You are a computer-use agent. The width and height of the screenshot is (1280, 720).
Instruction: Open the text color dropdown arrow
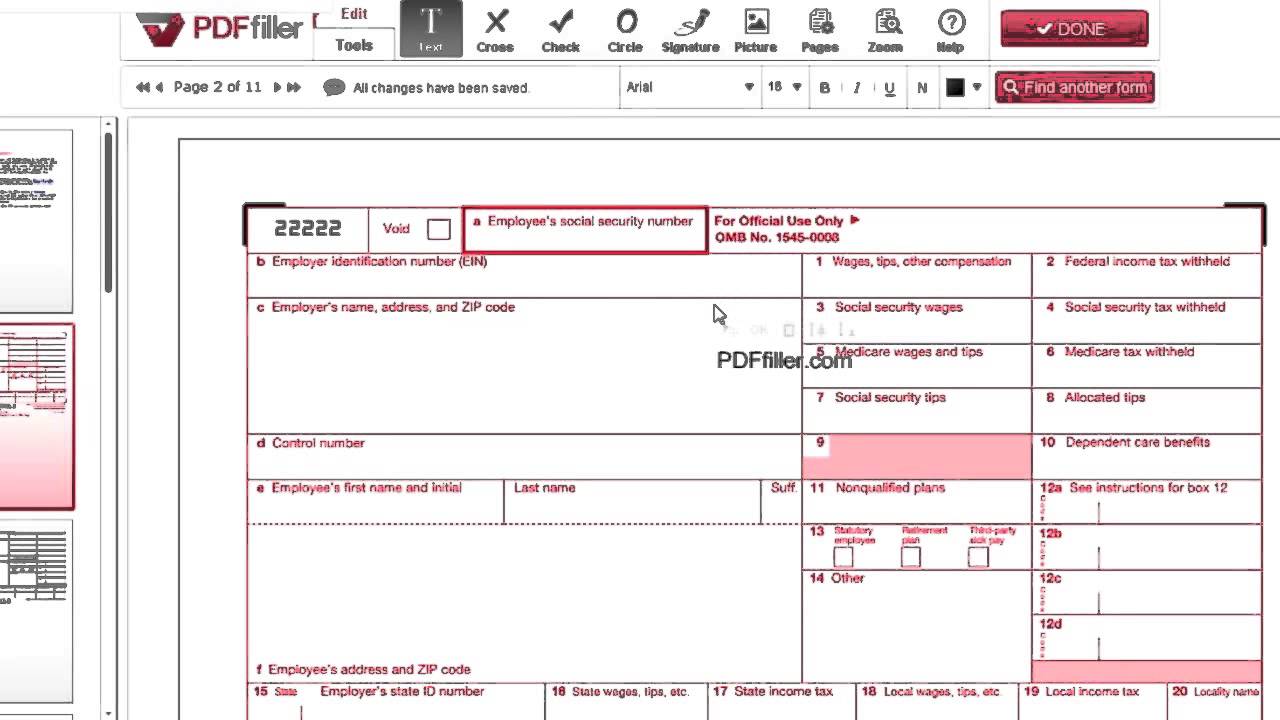pyautogui.click(x=977, y=88)
